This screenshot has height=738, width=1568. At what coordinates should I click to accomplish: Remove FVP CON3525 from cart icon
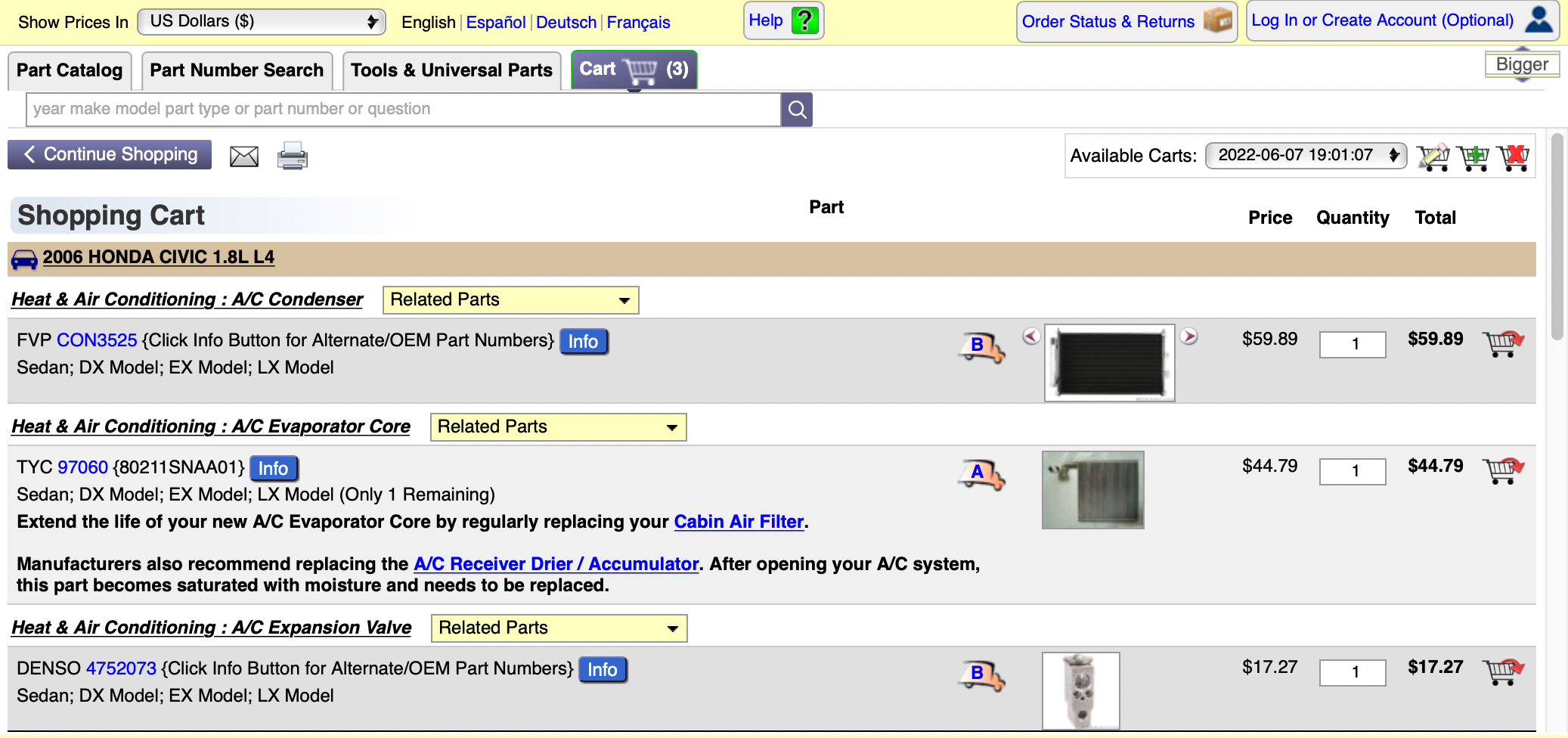(x=1503, y=344)
